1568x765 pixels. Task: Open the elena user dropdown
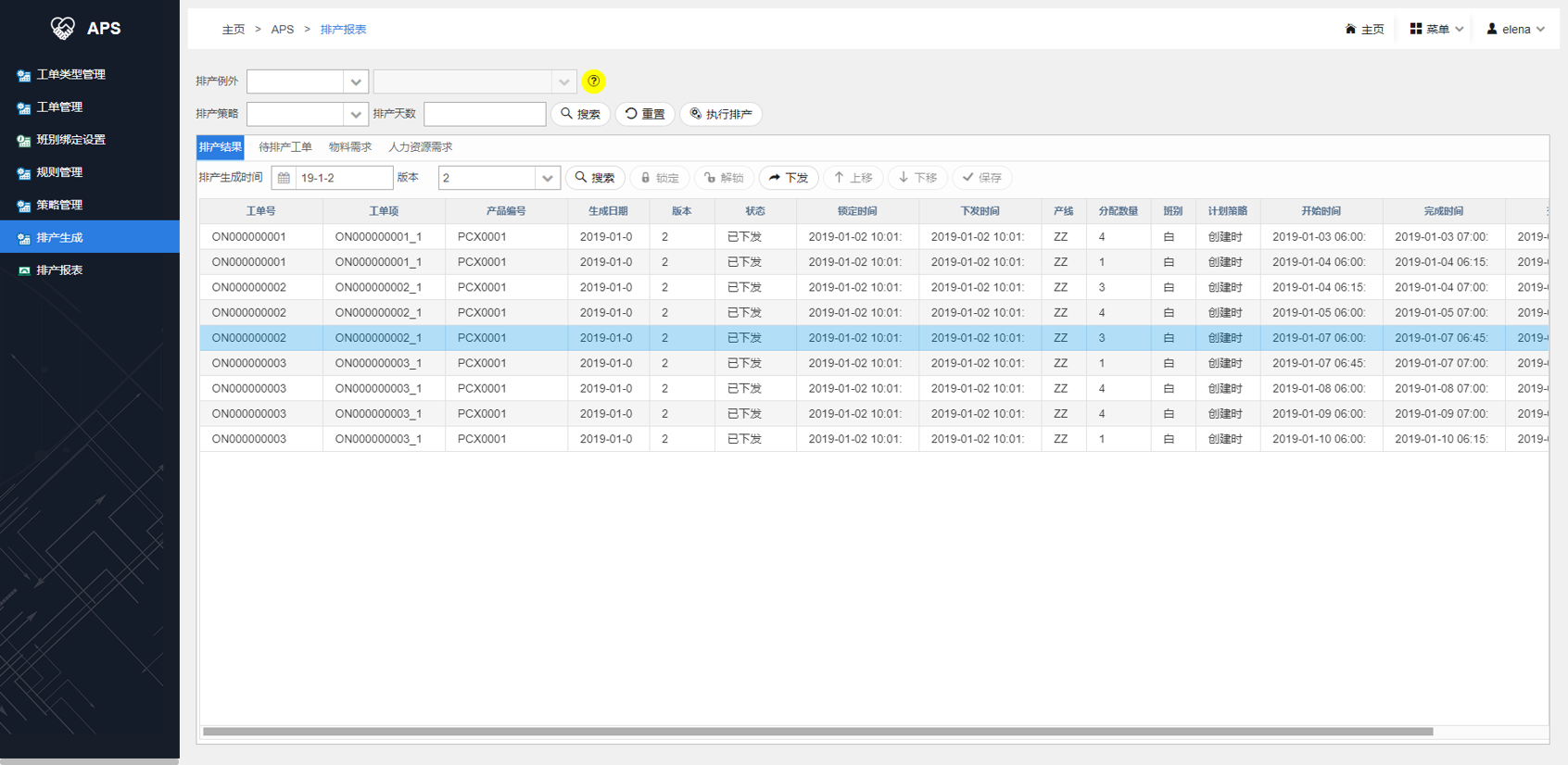tap(1515, 30)
